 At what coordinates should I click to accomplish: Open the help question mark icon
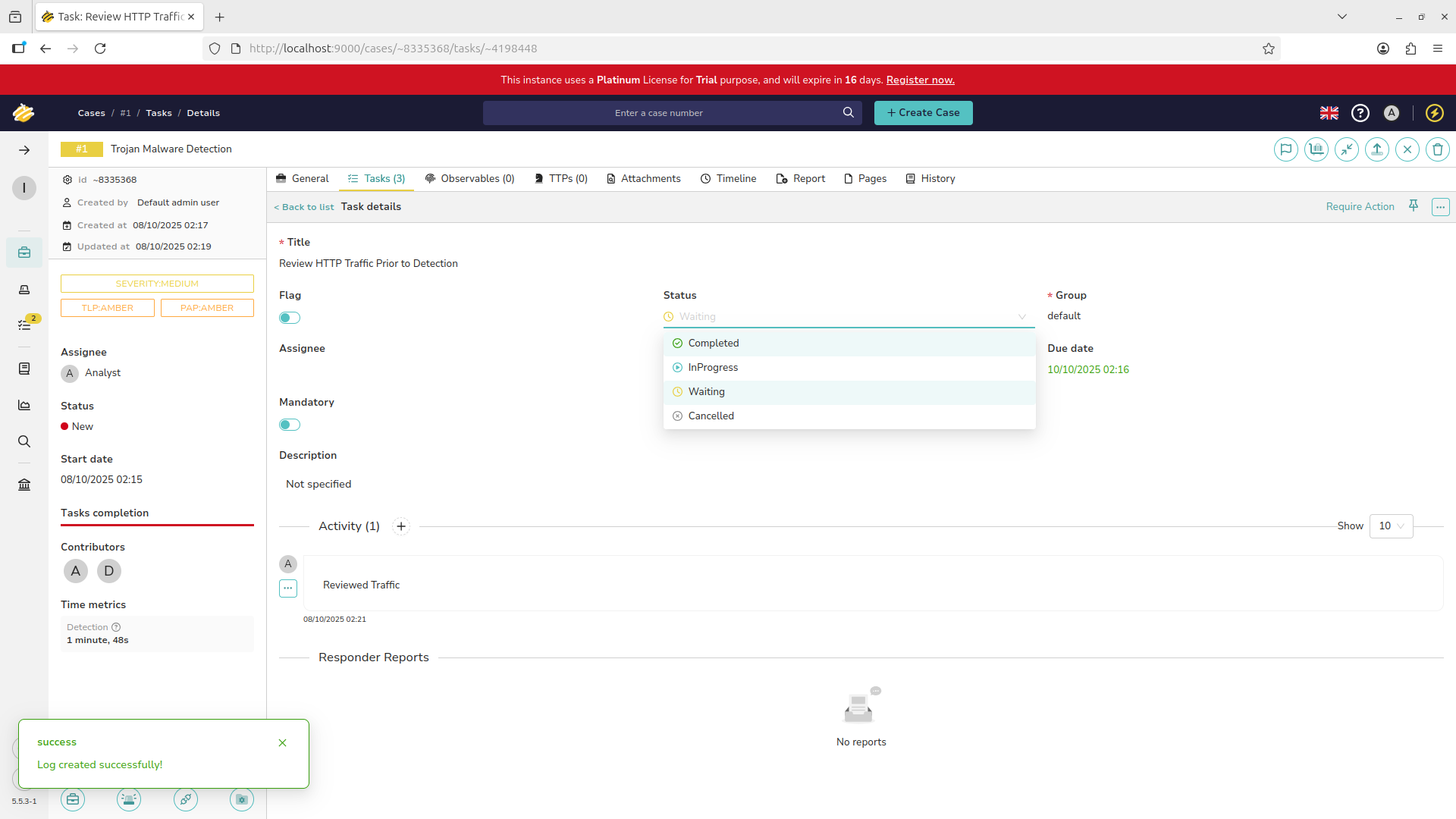[1360, 113]
